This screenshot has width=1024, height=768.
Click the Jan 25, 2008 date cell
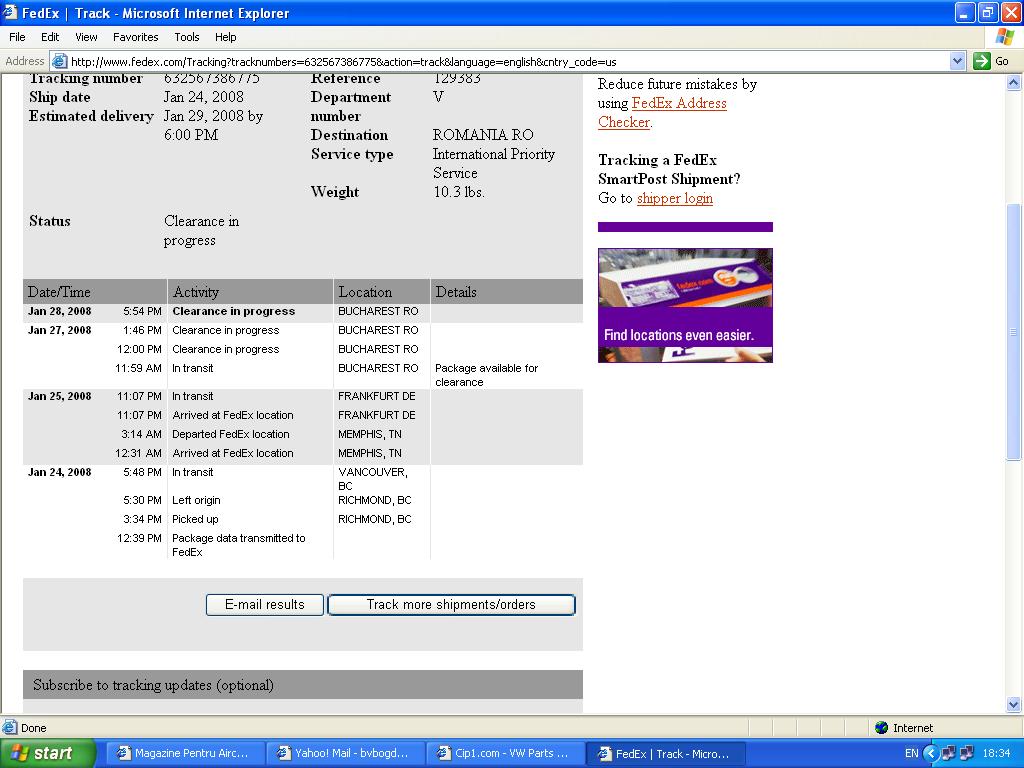59,396
